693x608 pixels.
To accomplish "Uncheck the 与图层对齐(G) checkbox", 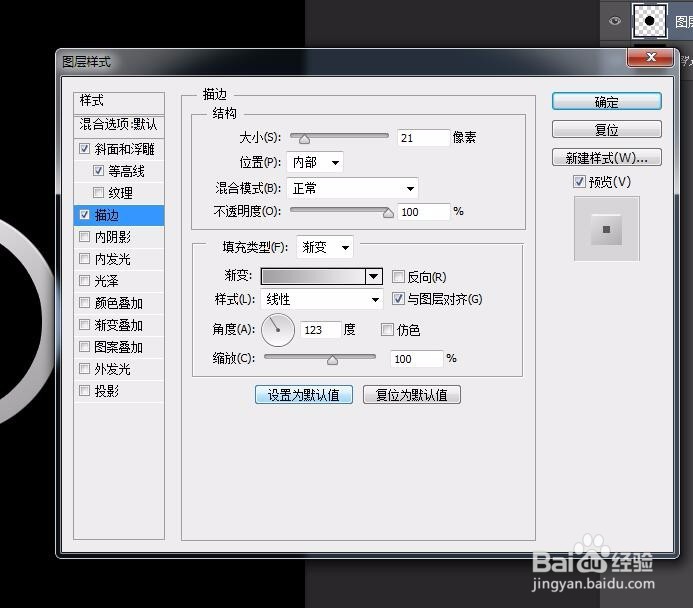I will pyautogui.click(x=398, y=299).
